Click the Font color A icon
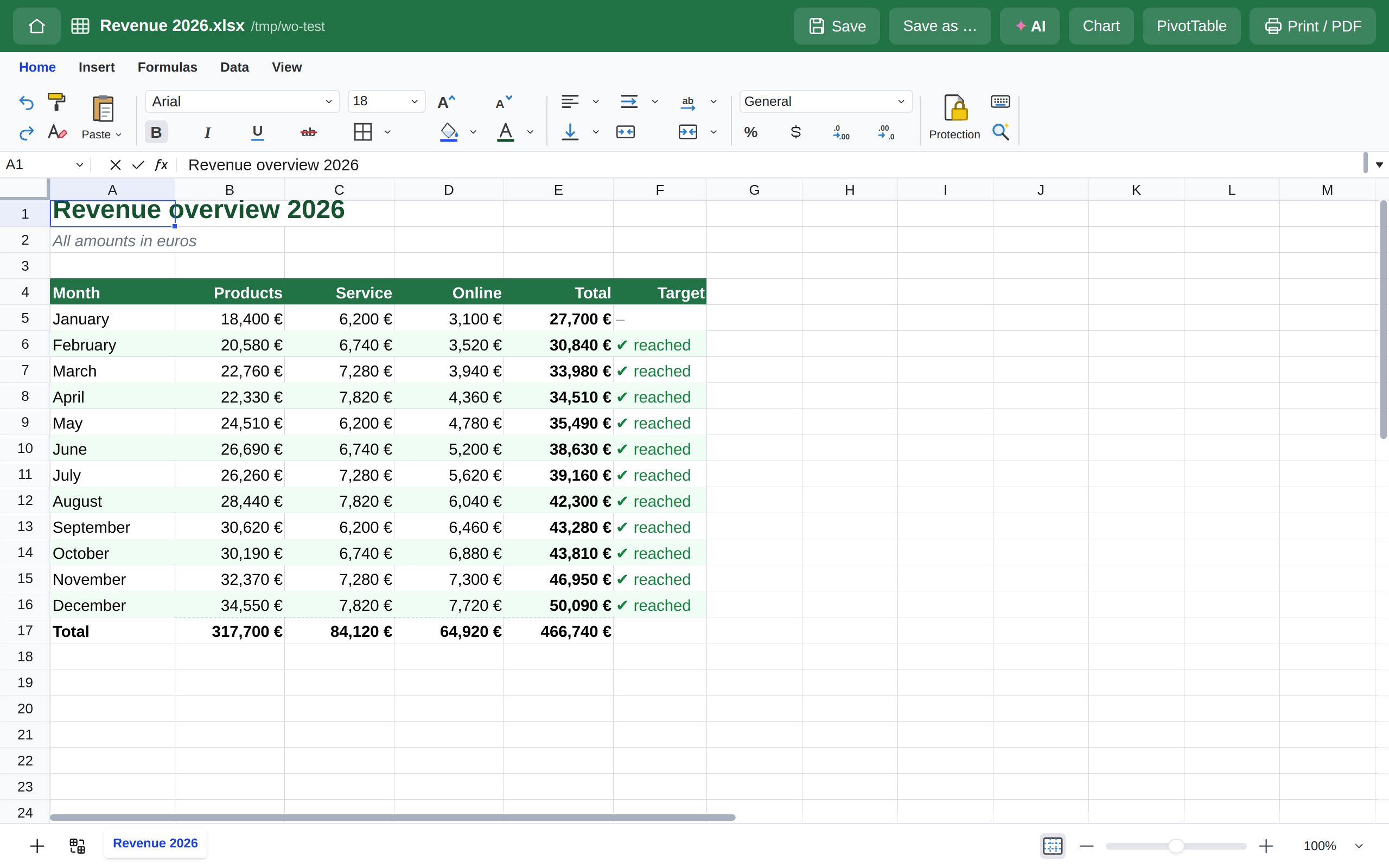The width and height of the screenshot is (1389, 868). pyautogui.click(x=505, y=132)
